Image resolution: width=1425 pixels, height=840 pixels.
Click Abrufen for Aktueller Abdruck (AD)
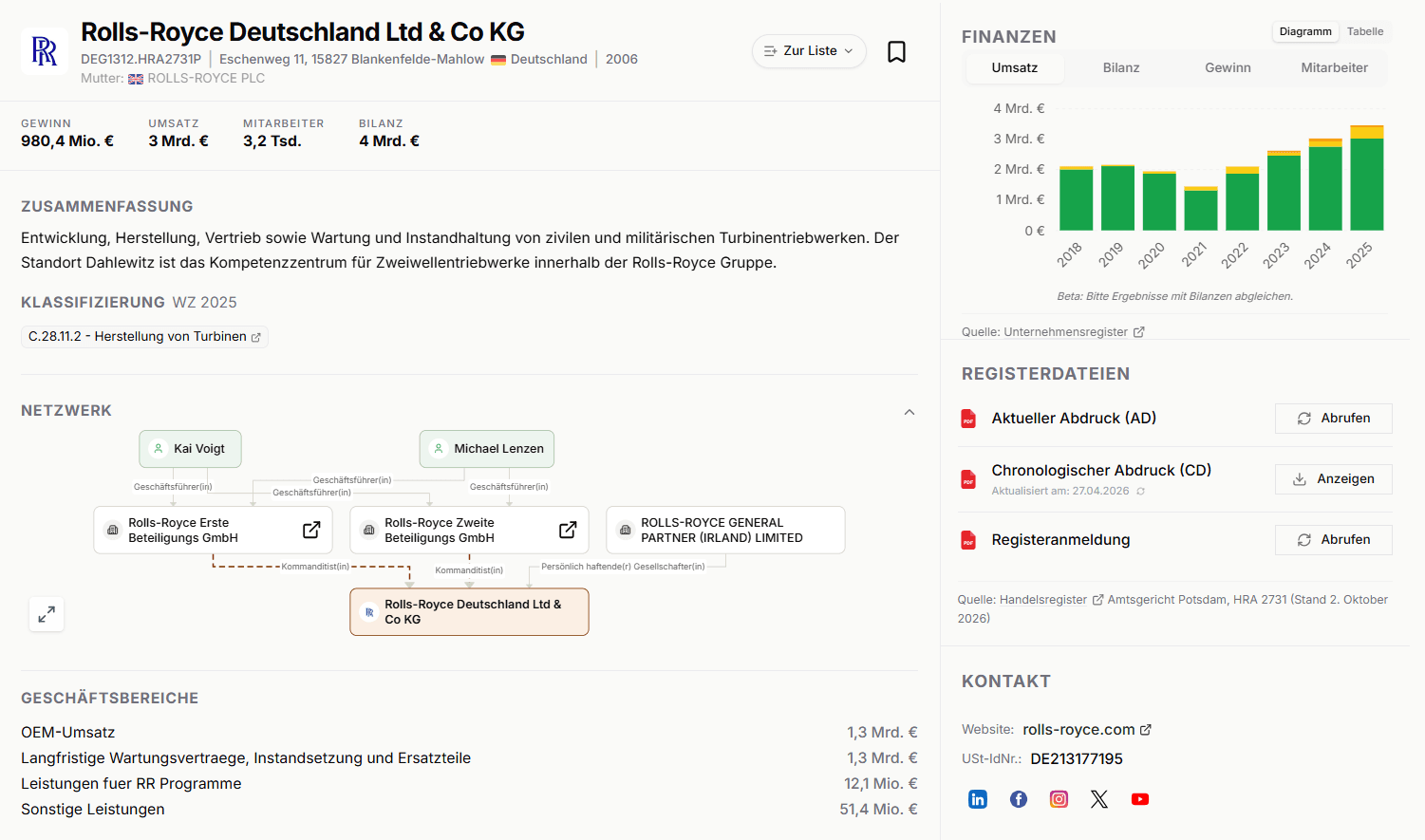tap(1333, 419)
